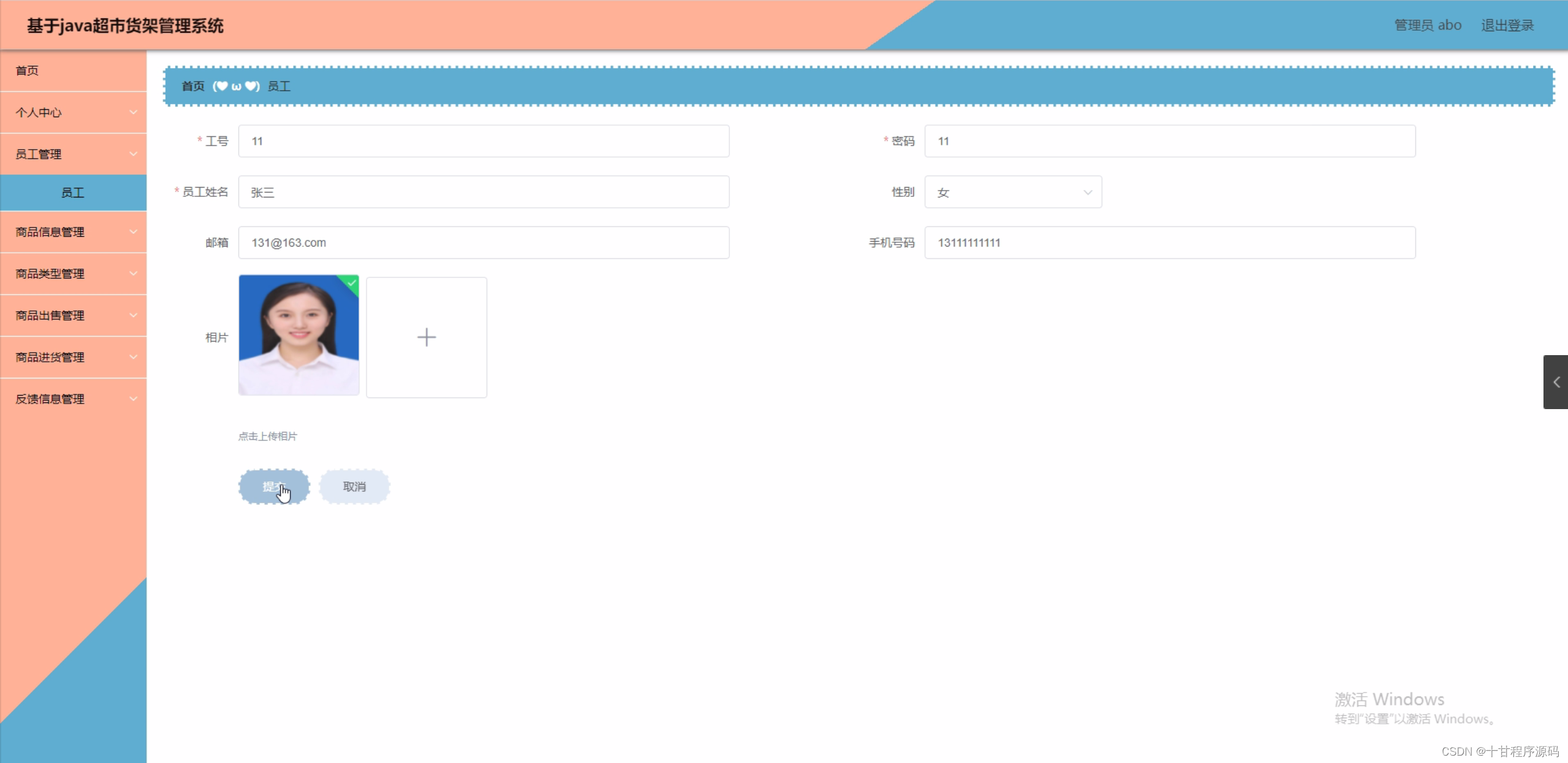Open the 性别 dropdown selector
The image size is (1568, 763).
coord(1013,192)
